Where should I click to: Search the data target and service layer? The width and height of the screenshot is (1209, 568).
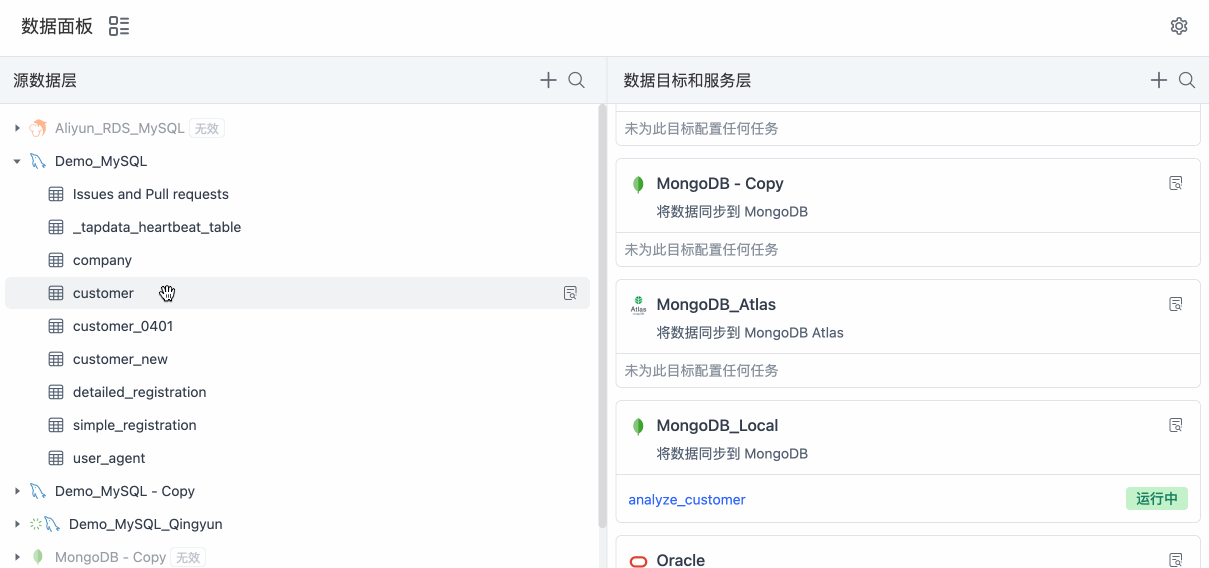[x=1187, y=80]
